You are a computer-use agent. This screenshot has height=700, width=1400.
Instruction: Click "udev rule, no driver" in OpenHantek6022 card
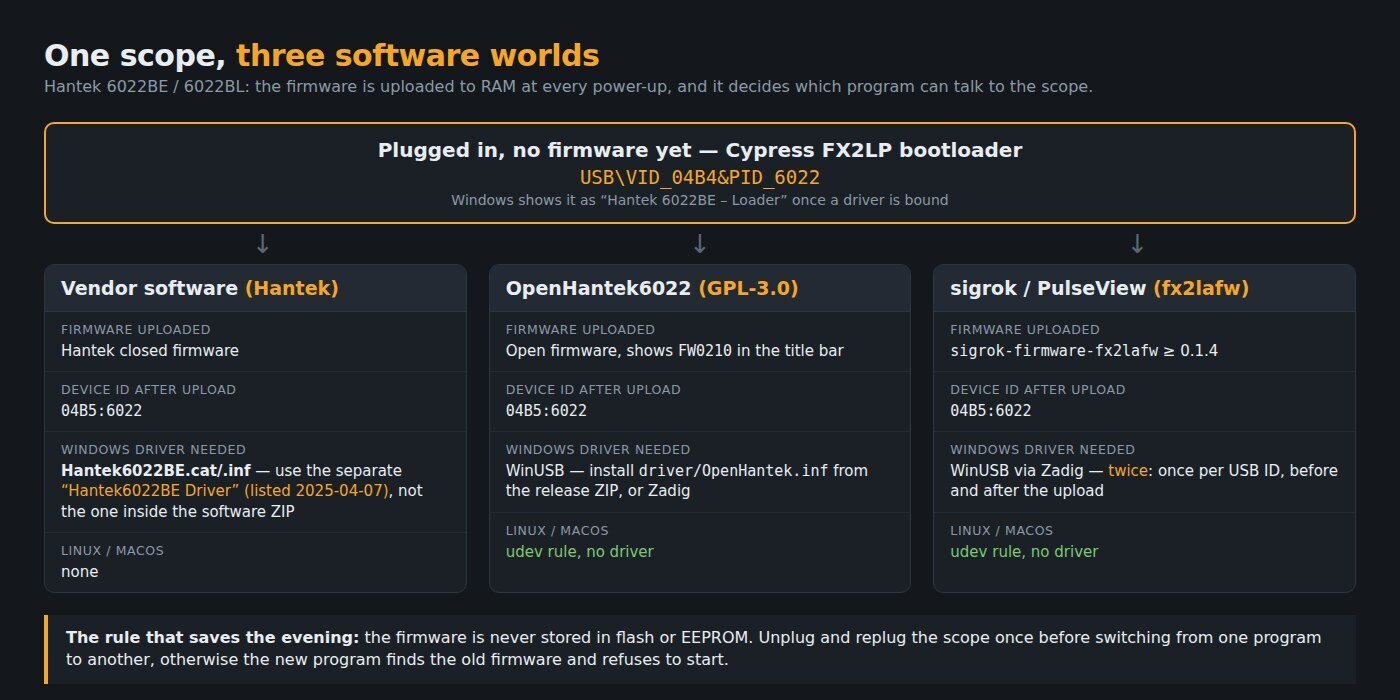(580, 551)
